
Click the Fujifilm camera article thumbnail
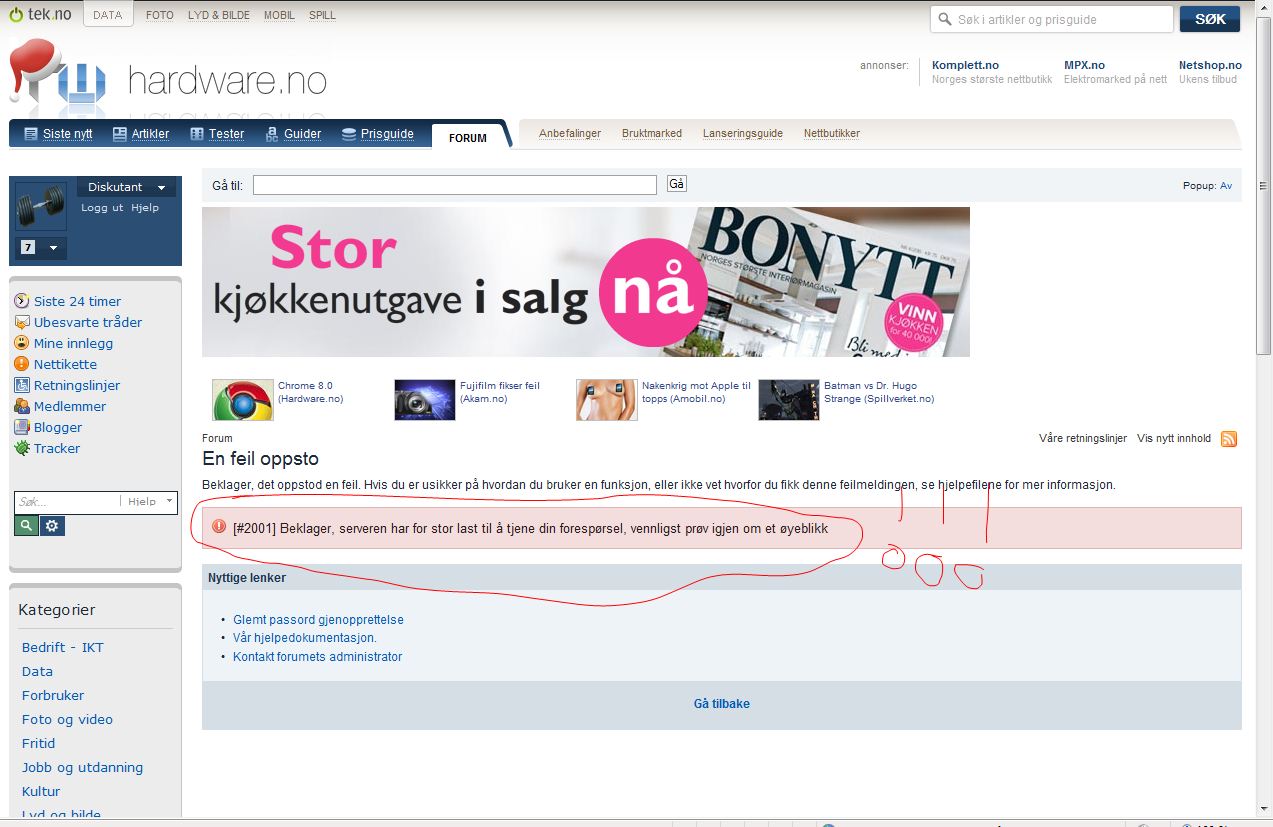[x=424, y=400]
